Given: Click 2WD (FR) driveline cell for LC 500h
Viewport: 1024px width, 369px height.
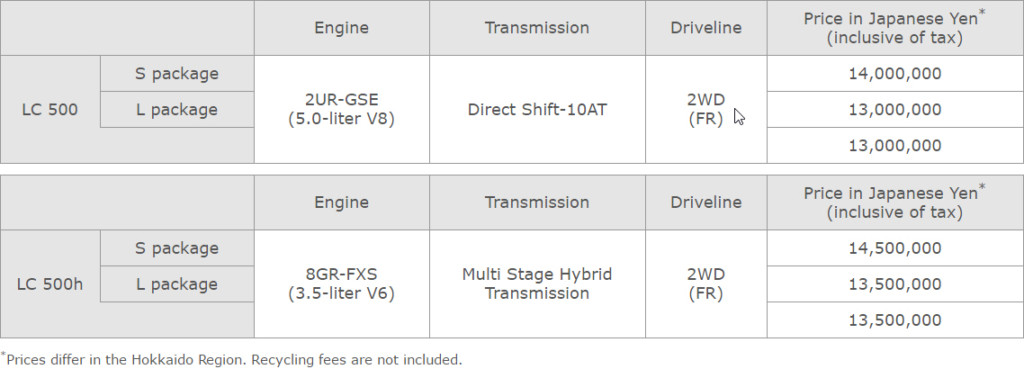Looking at the screenshot, I should pyautogui.click(x=706, y=284).
